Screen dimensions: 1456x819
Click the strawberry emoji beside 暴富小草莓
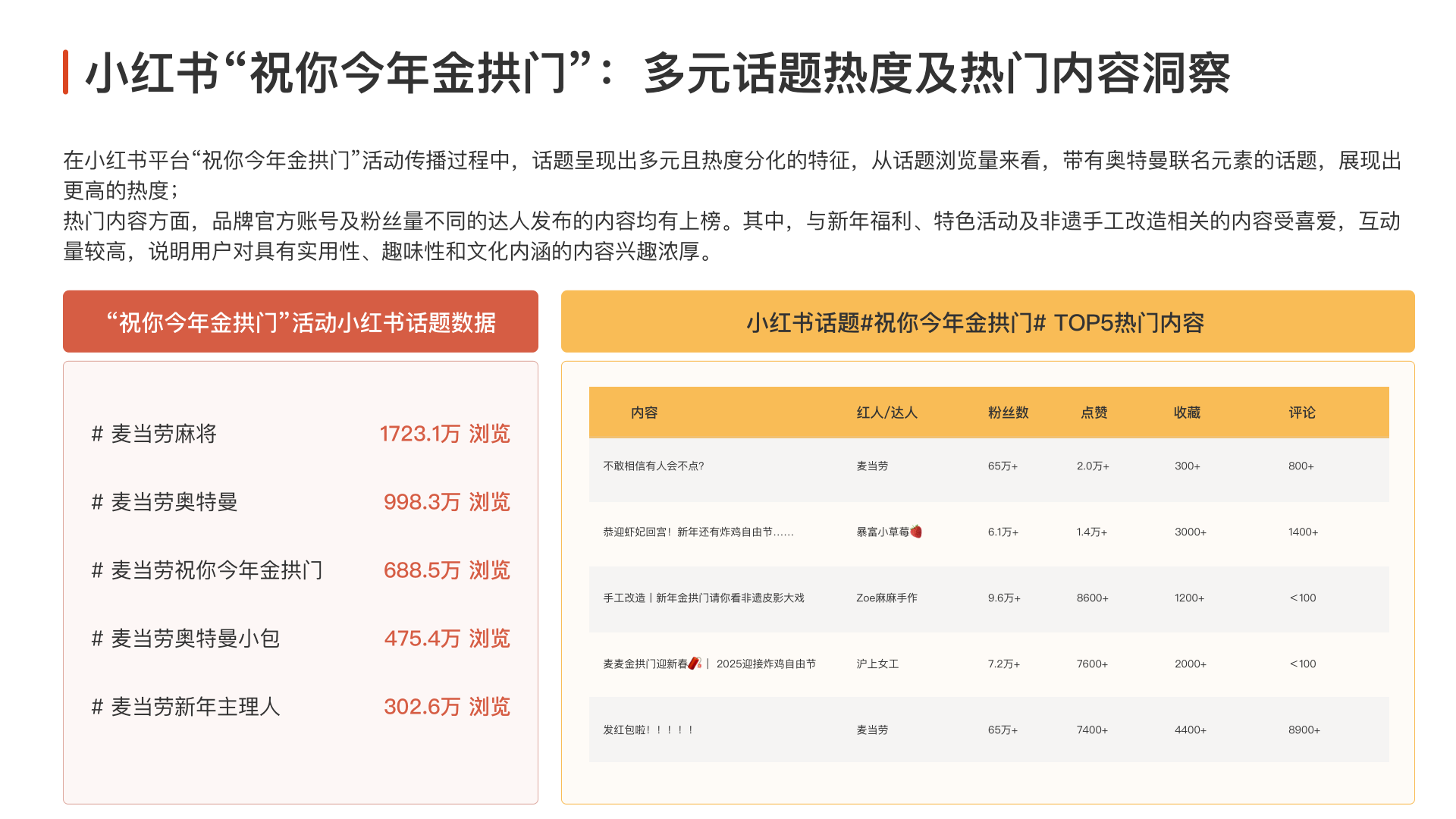click(916, 532)
